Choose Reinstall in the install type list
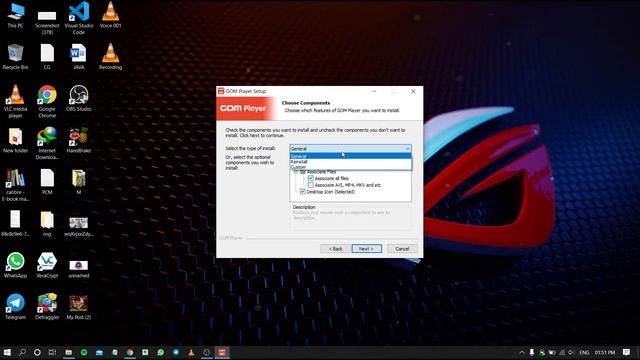This screenshot has height=360, width=640. [350, 162]
